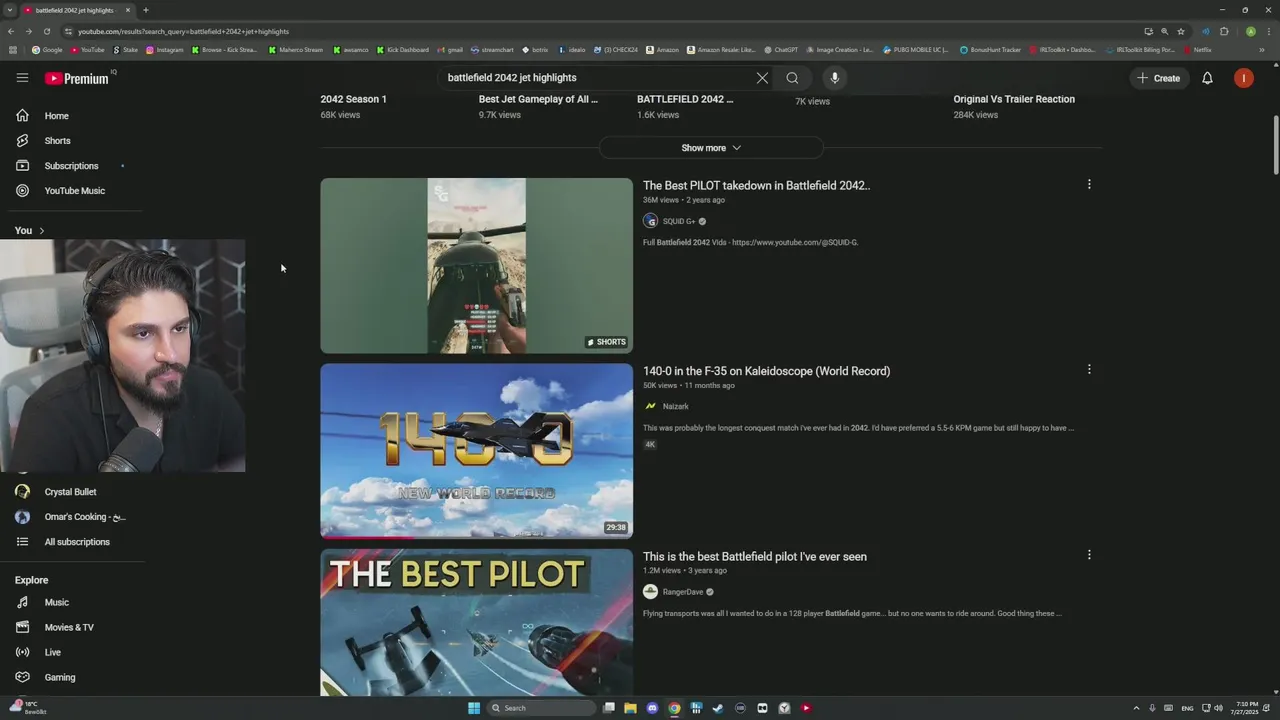Open Discord from the taskbar
This screenshot has height=720, width=1280.
click(x=653, y=708)
